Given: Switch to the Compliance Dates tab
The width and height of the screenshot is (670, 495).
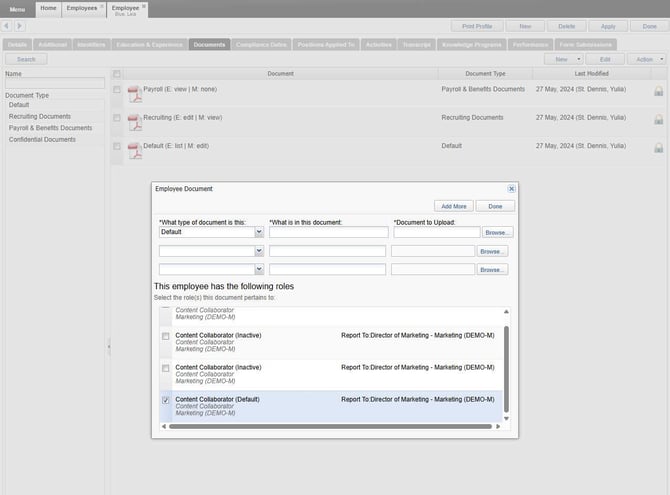Looking at the screenshot, I should (264, 45).
